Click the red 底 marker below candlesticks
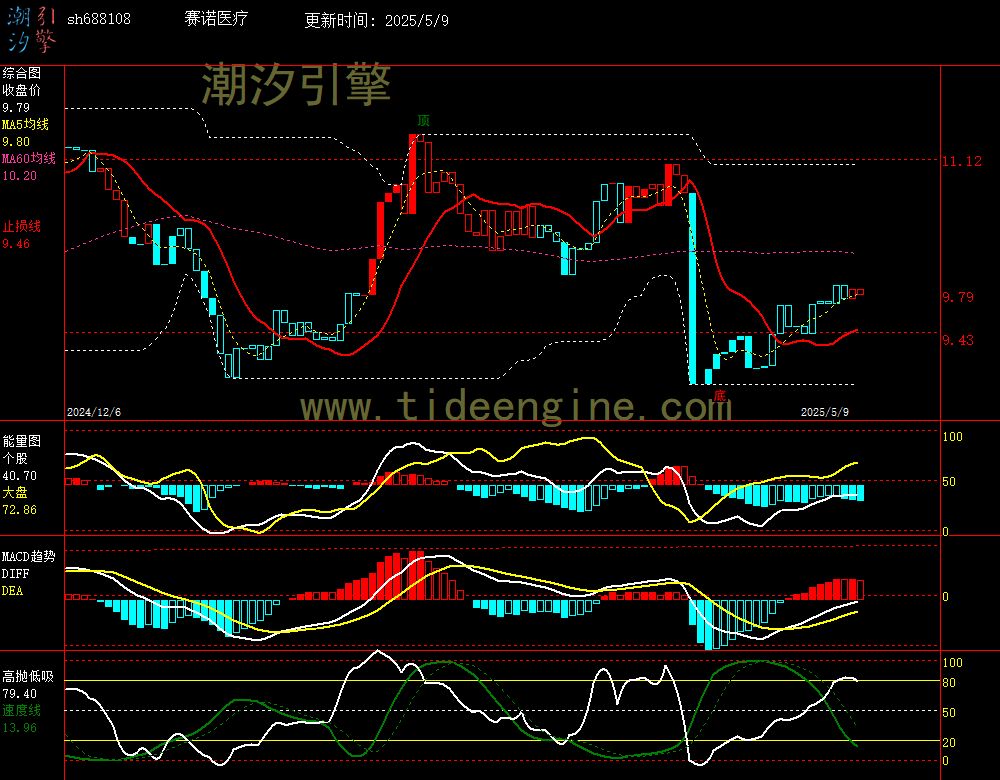 (719, 395)
